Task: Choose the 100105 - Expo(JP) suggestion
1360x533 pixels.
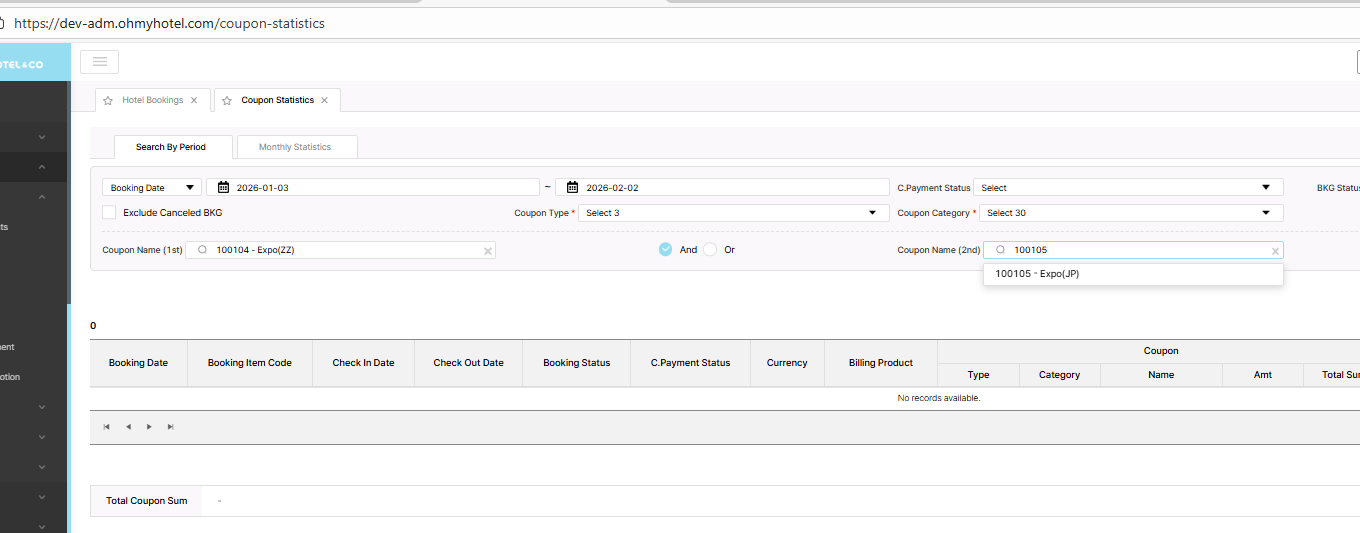Action: pos(1037,274)
